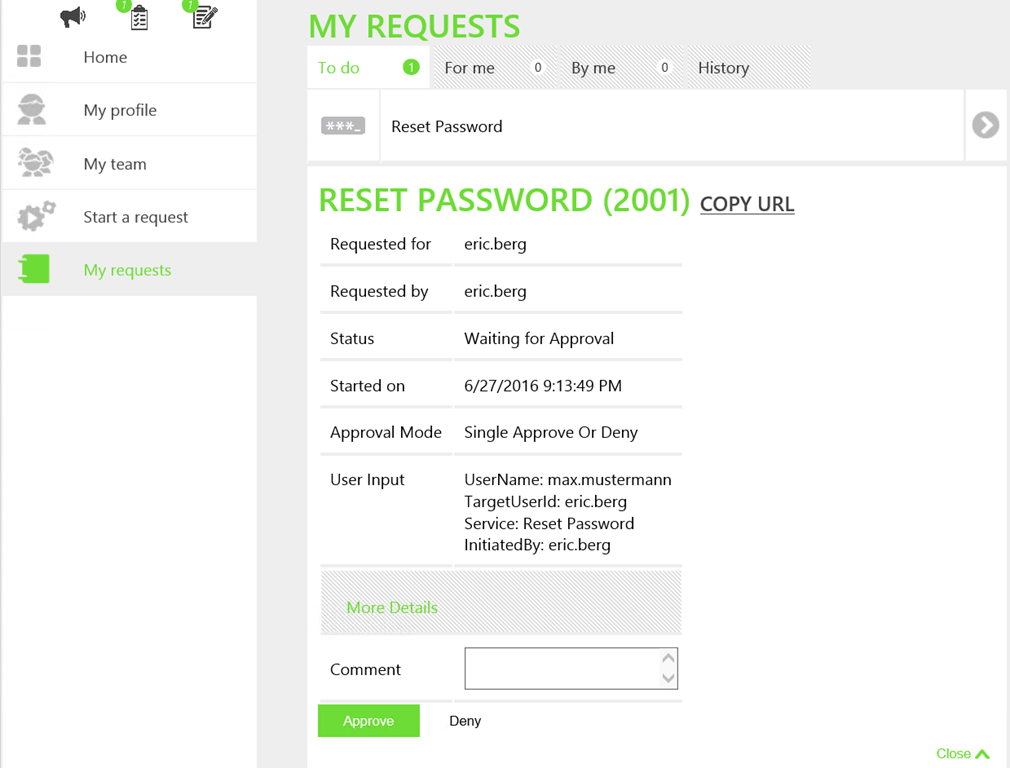Click inside the Comment text box
The image size is (1010, 768).
pos(560,669)
